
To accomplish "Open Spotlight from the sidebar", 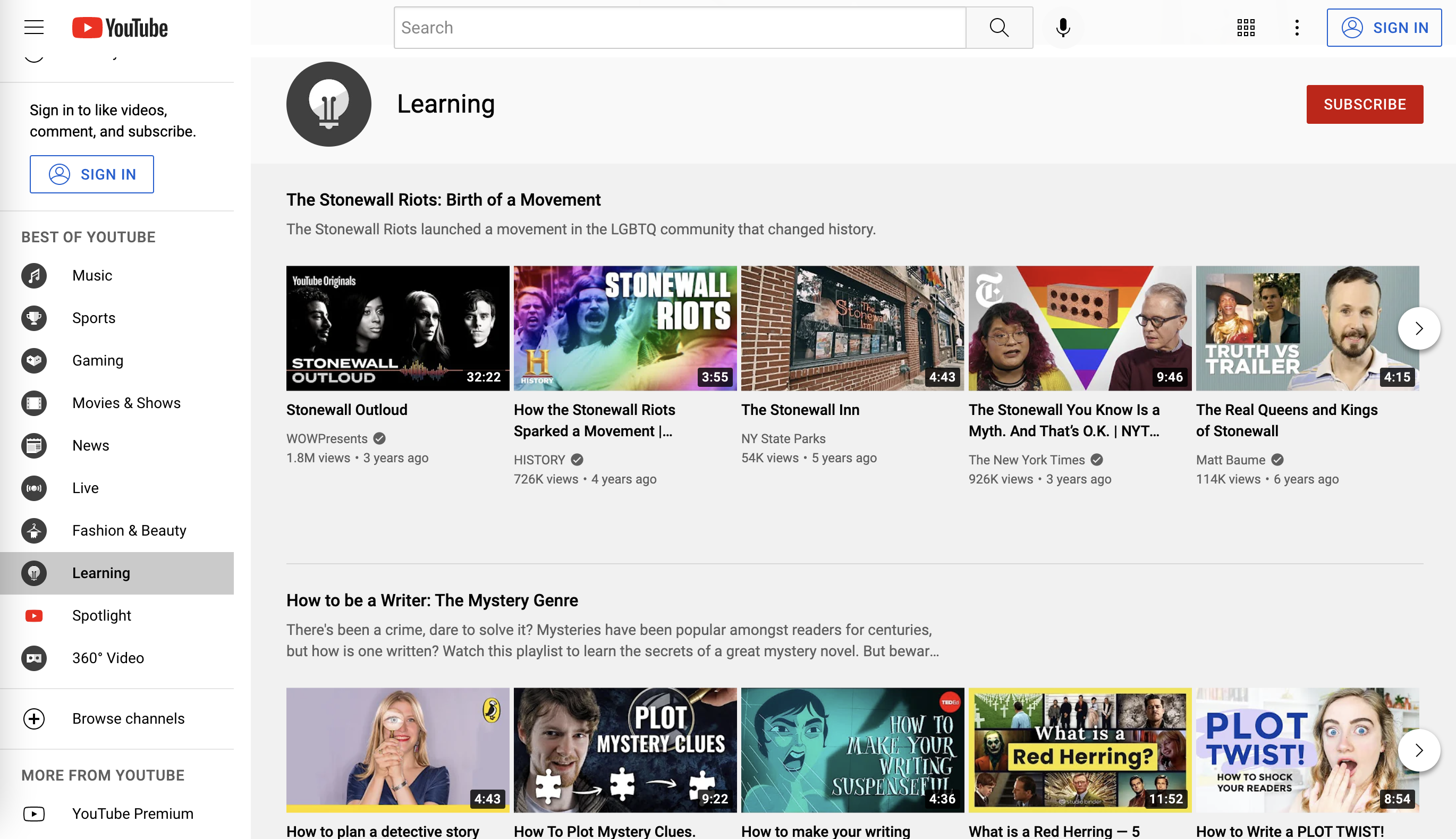I will pyautogui.click(x=117, y=615).
